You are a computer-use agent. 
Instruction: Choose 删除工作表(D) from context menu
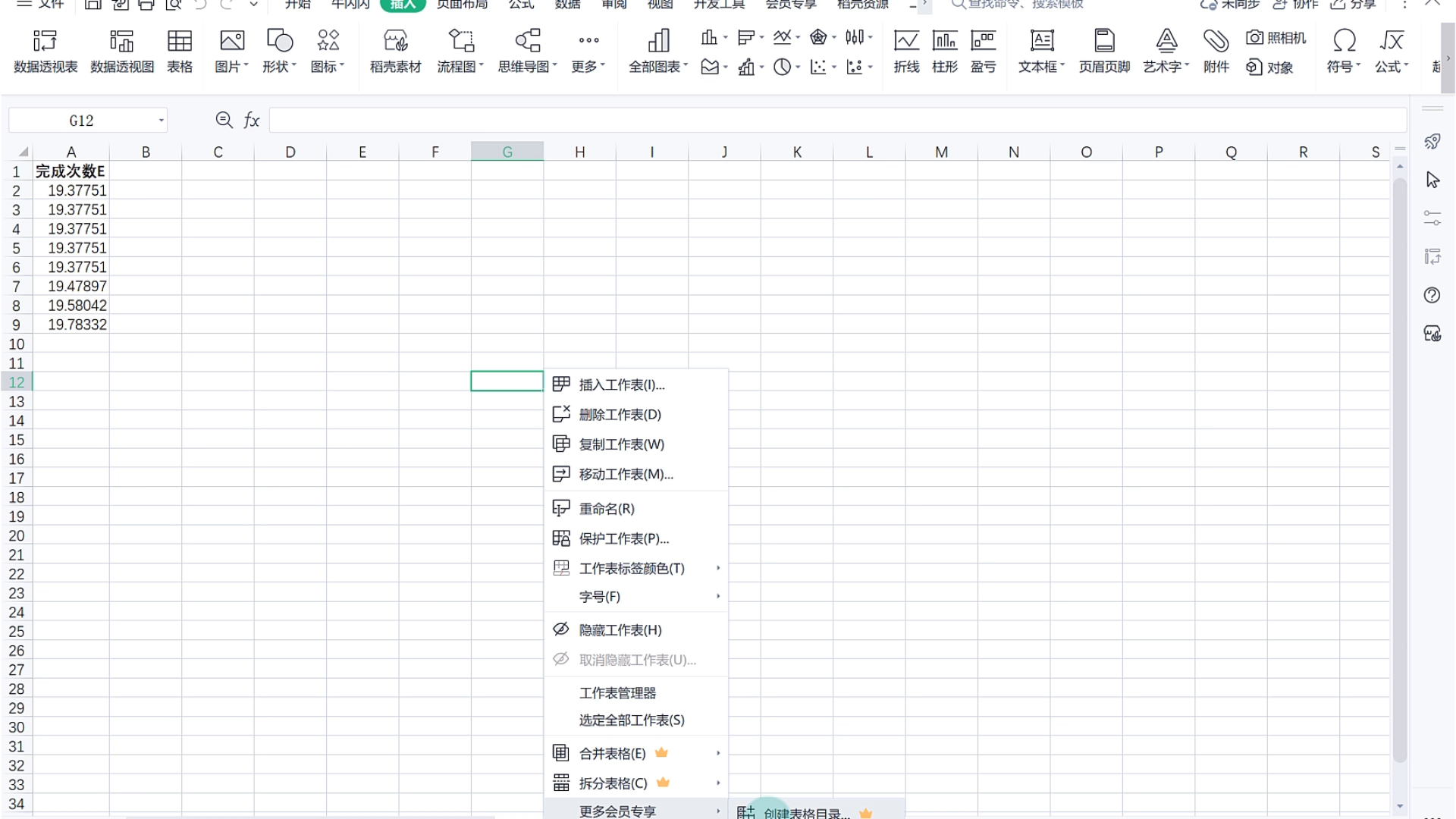point(620,415)
